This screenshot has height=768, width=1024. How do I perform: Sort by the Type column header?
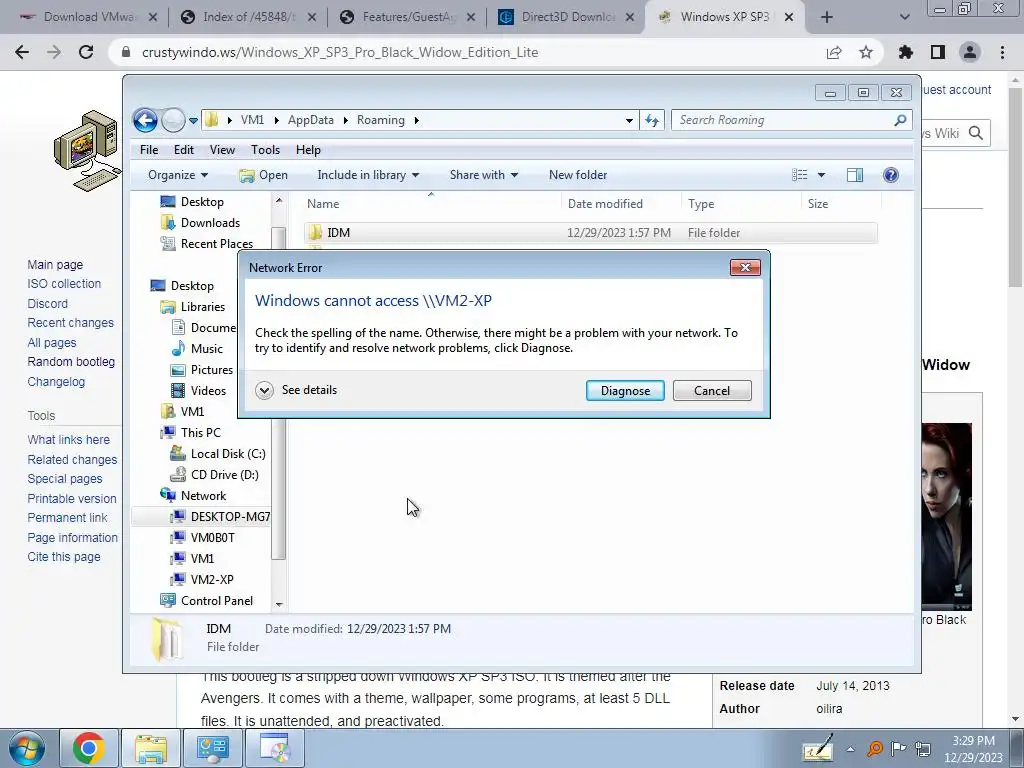pyautogui.click(x=741, y=204)
